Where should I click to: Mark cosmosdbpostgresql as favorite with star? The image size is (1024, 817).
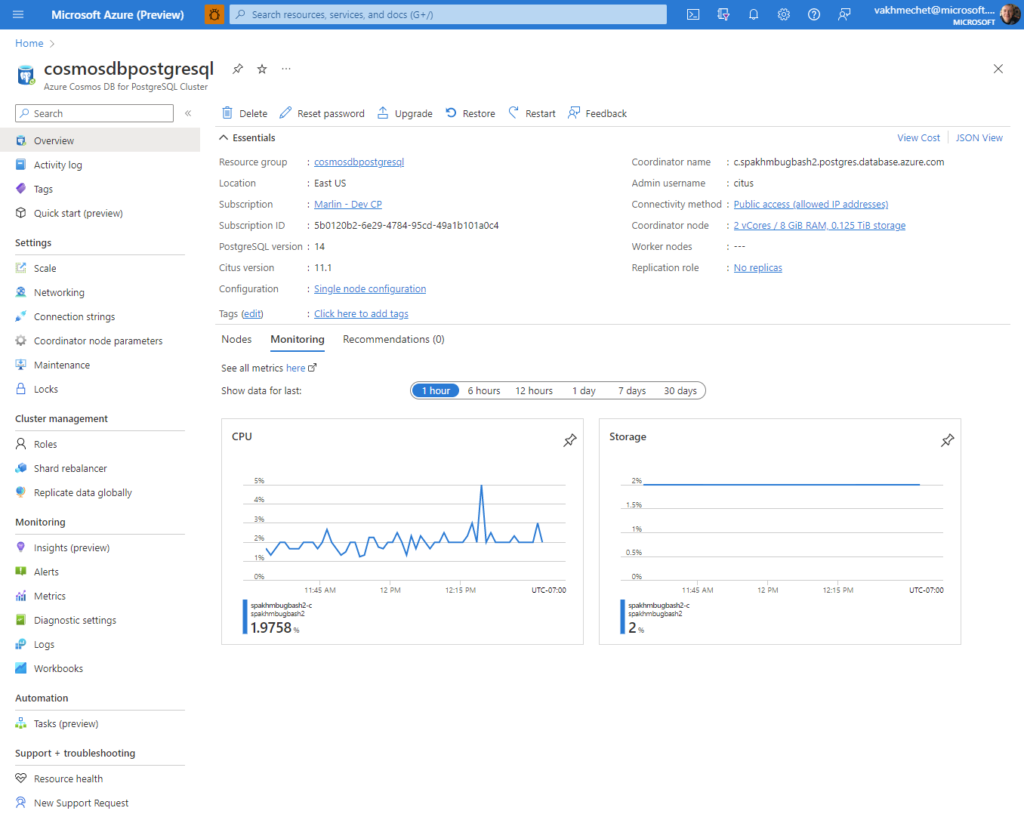tap(262, 69)
